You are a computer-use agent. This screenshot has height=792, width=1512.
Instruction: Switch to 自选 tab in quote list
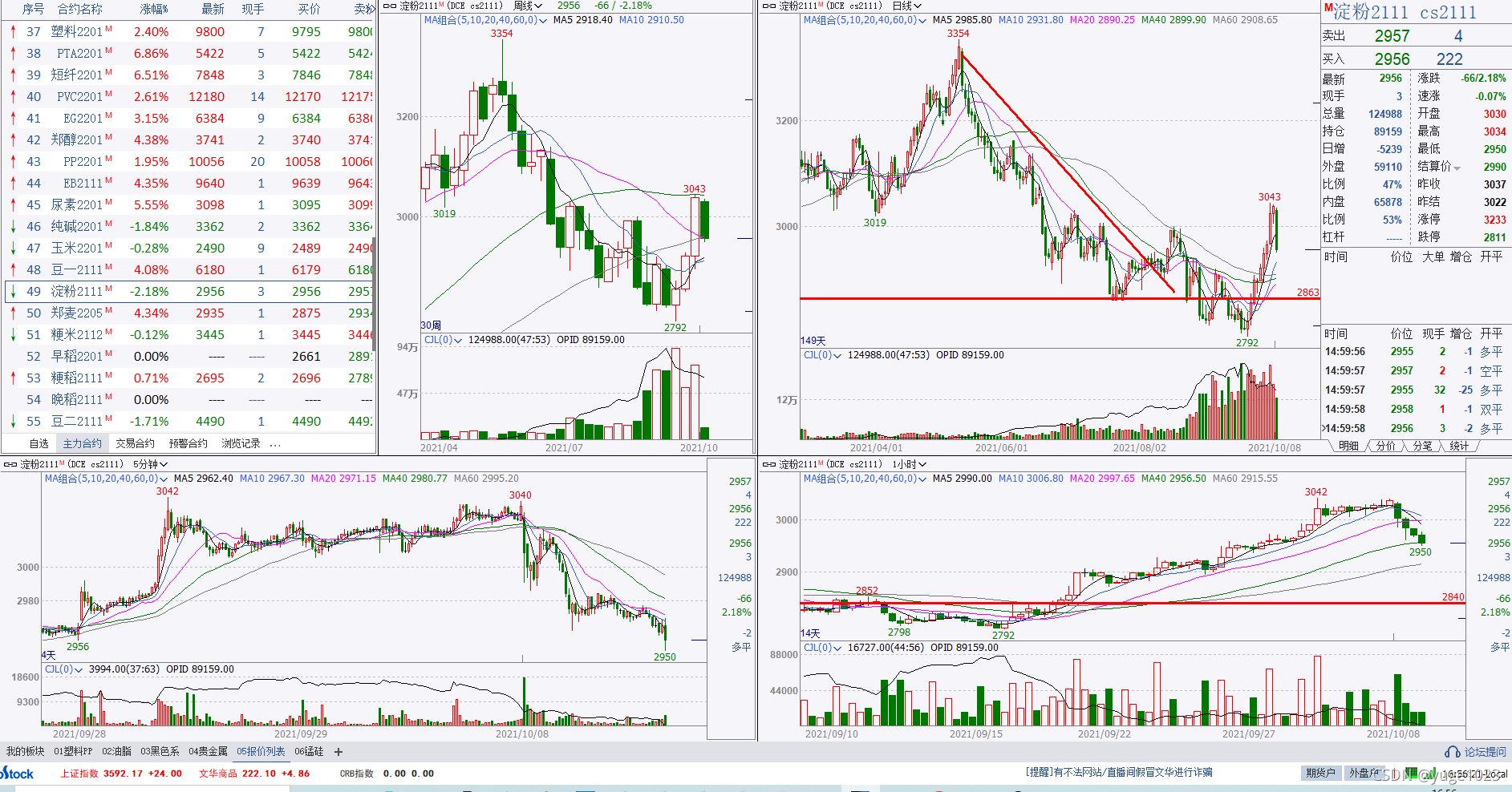(39, 443)
